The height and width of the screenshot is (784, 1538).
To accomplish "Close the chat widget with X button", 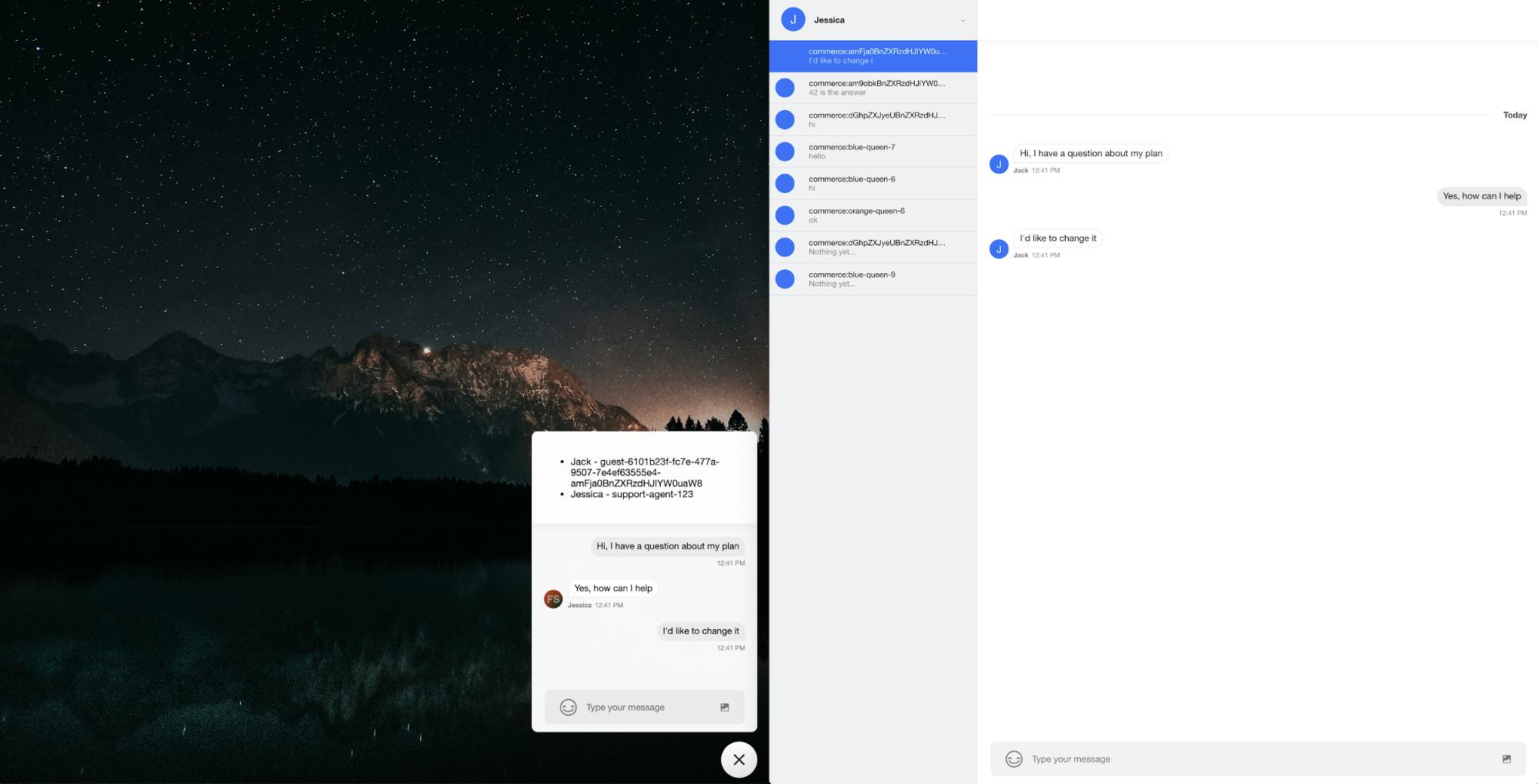I will [739, 759].
